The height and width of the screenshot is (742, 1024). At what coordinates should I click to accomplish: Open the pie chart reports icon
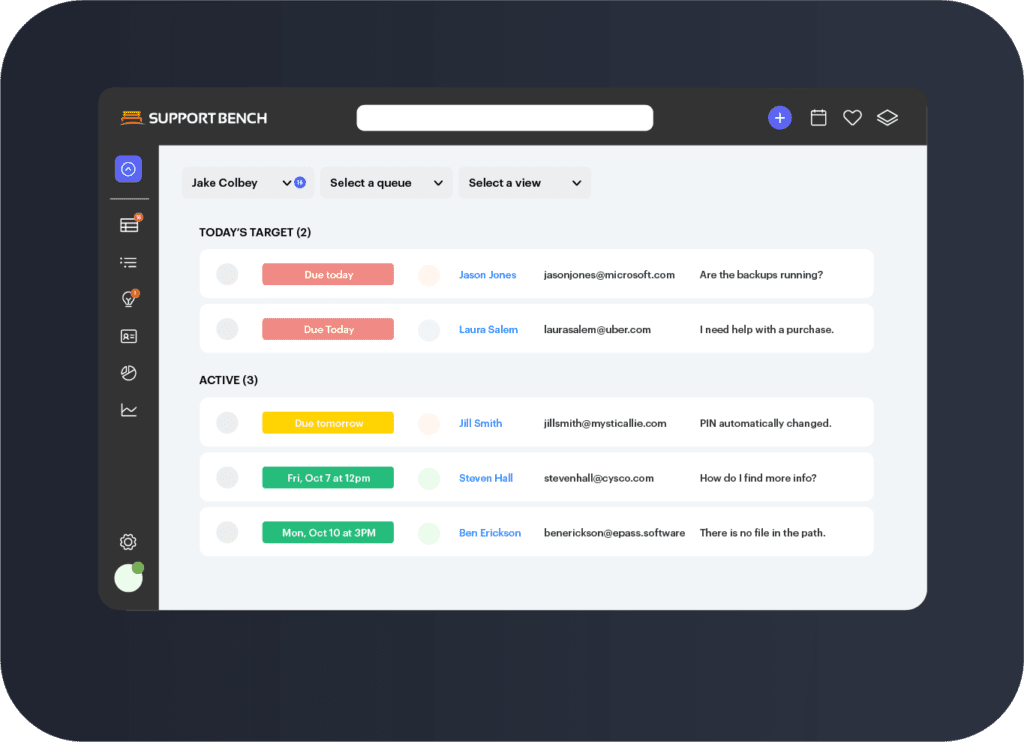[128, 373]
